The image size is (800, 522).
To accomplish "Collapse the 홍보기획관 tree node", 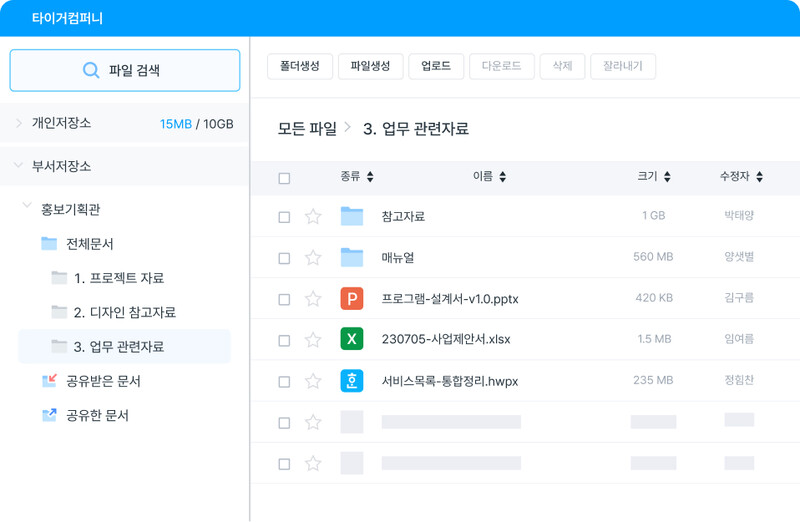I will (x=27, y=209).
